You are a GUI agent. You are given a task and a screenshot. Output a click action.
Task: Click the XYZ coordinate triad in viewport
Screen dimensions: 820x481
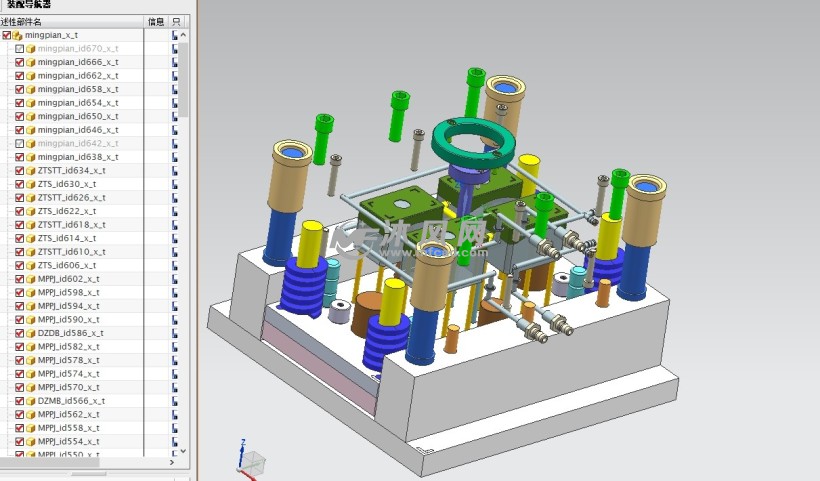pyautogui.click(x=250, y=458)
